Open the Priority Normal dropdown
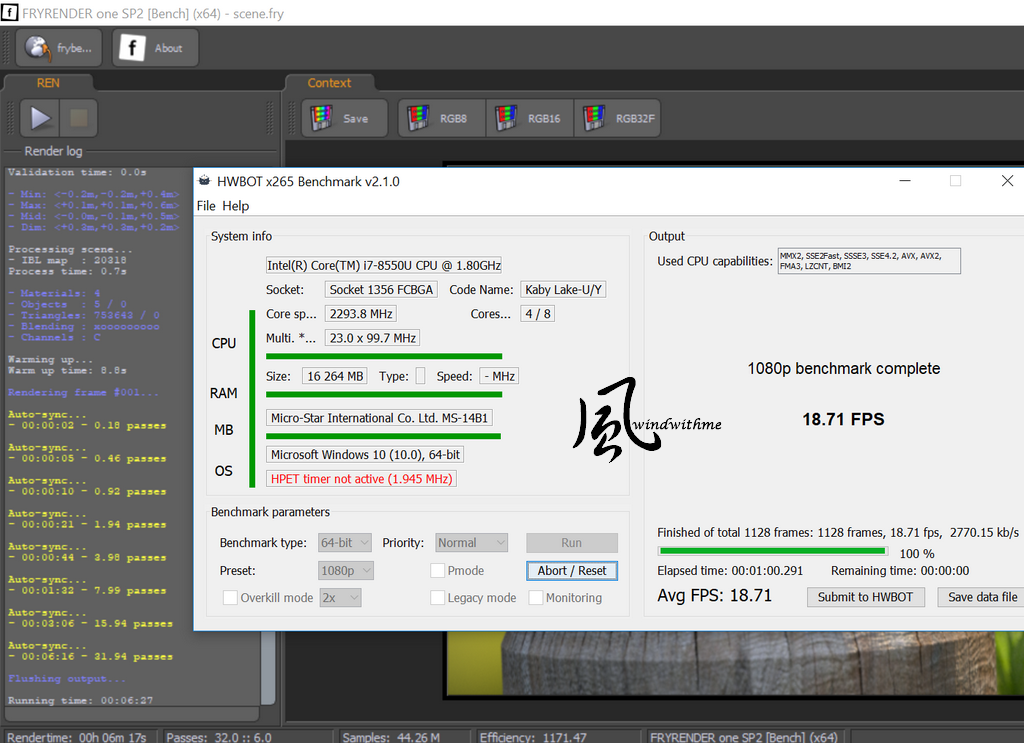The image size is (1024, 743). [x=472, y=543]
